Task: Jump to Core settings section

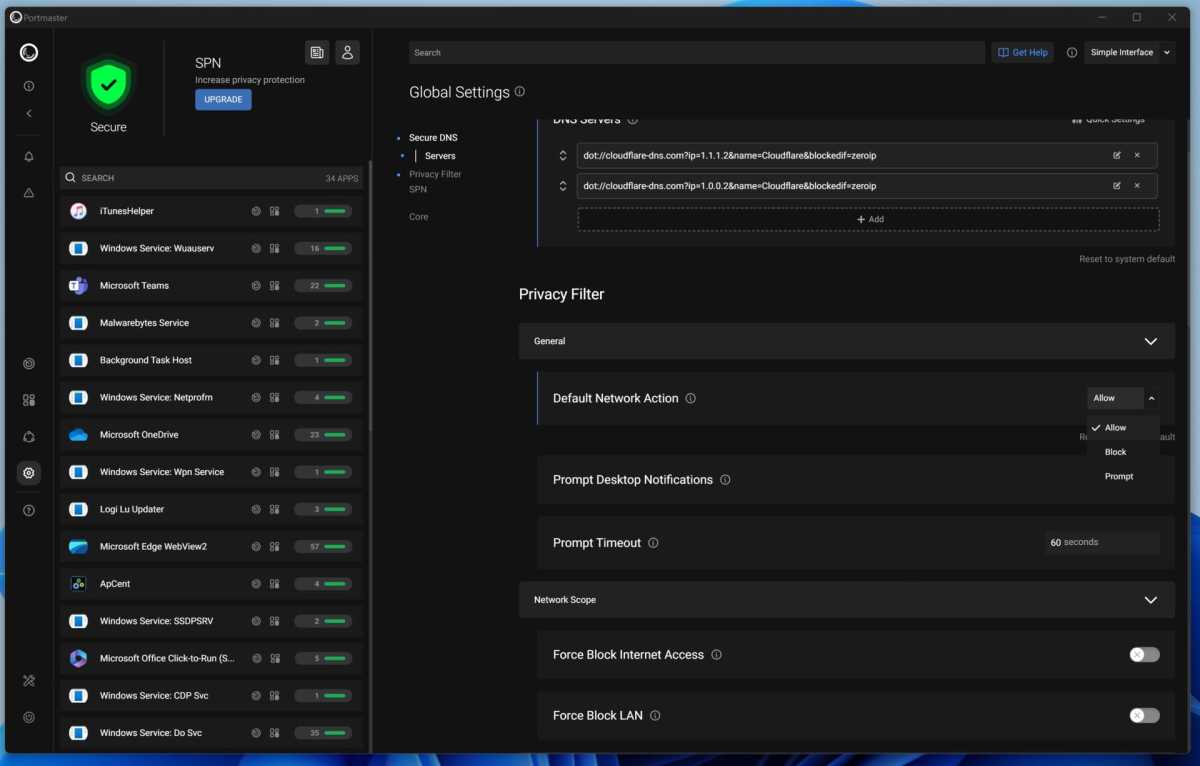Action: (418, 217)
